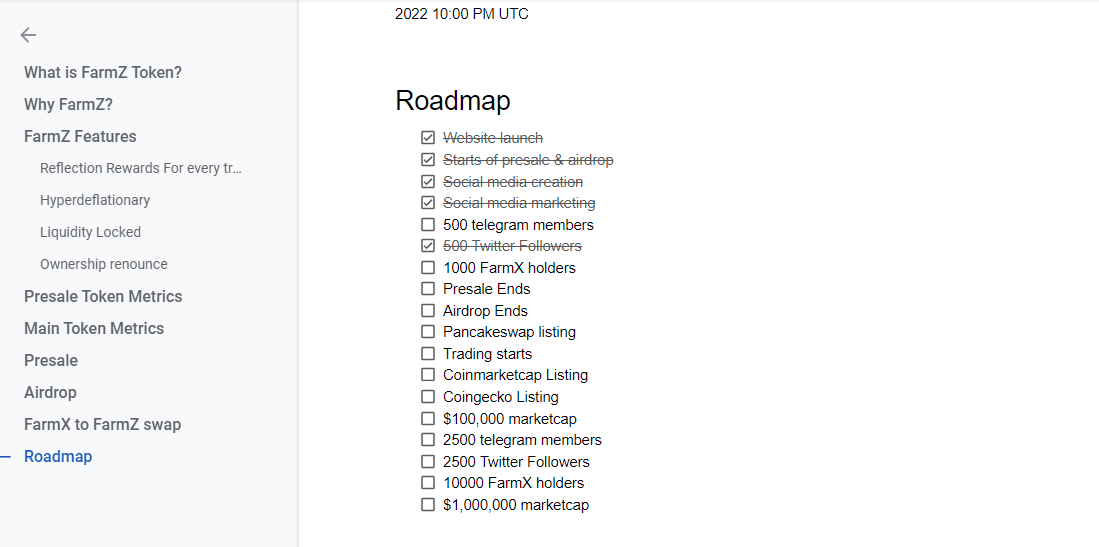This screenshot has width=1099, height=547.
Task: Check the Pancakeswap listing checkbox
Action: pos(428,332)
